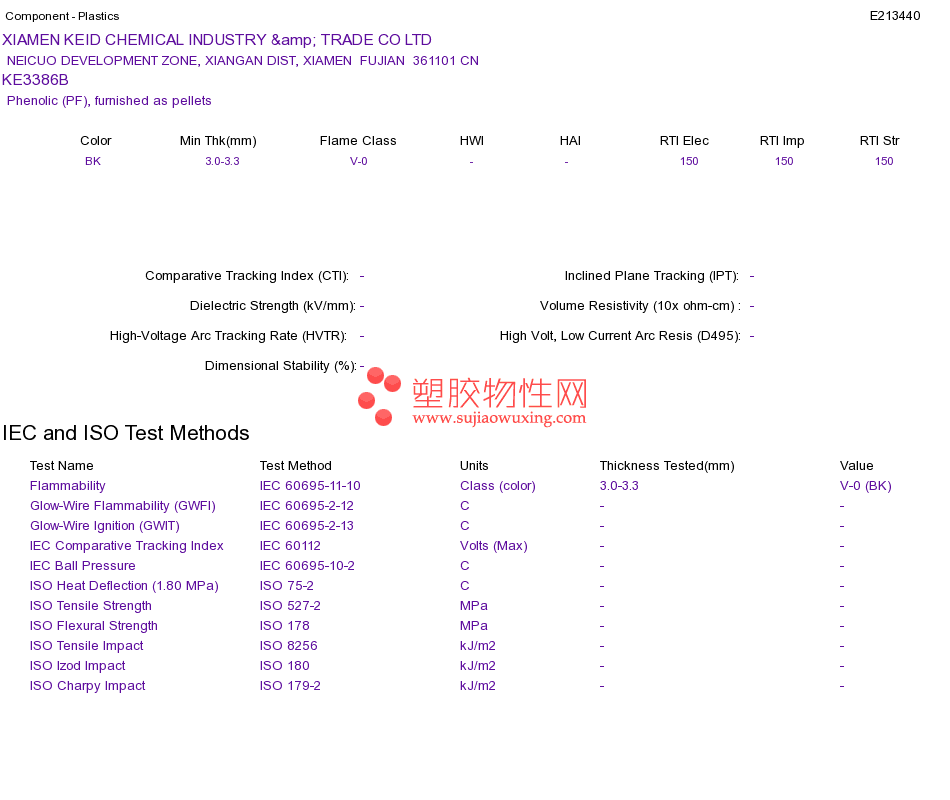Click the KE3386B material designation
Screen dimensions: 950x800
tap(35, 80)
